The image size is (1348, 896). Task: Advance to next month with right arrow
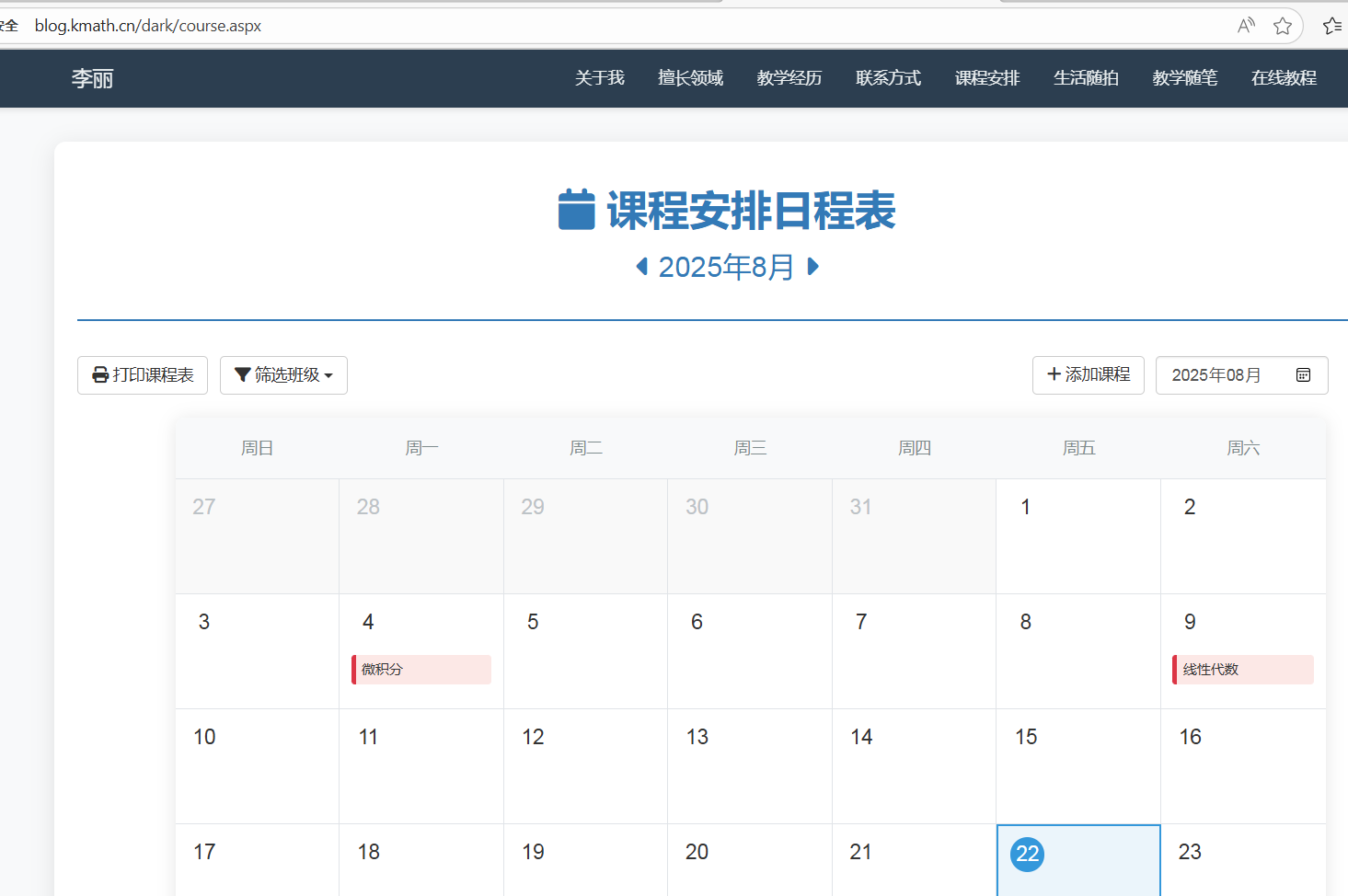pos(812,267)
